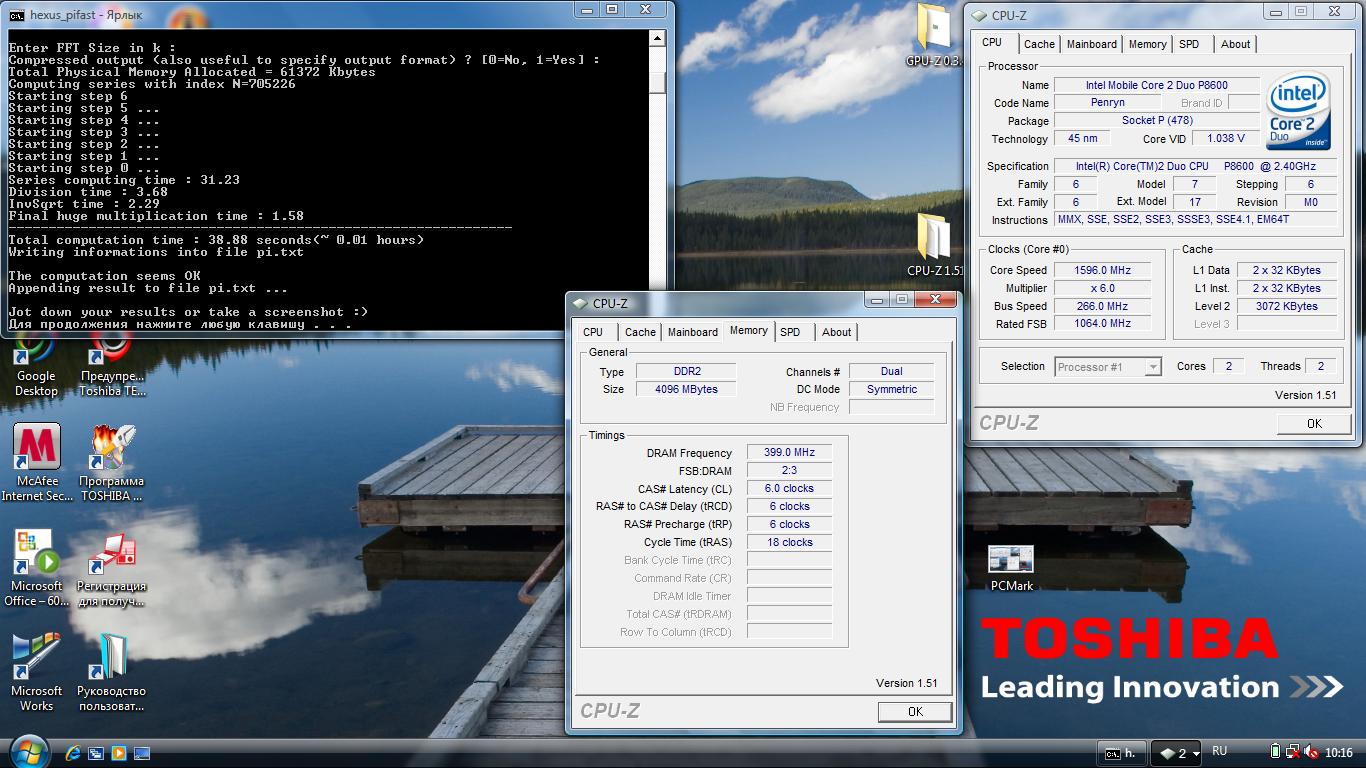Click the battery tray icon

point(1275,752)
